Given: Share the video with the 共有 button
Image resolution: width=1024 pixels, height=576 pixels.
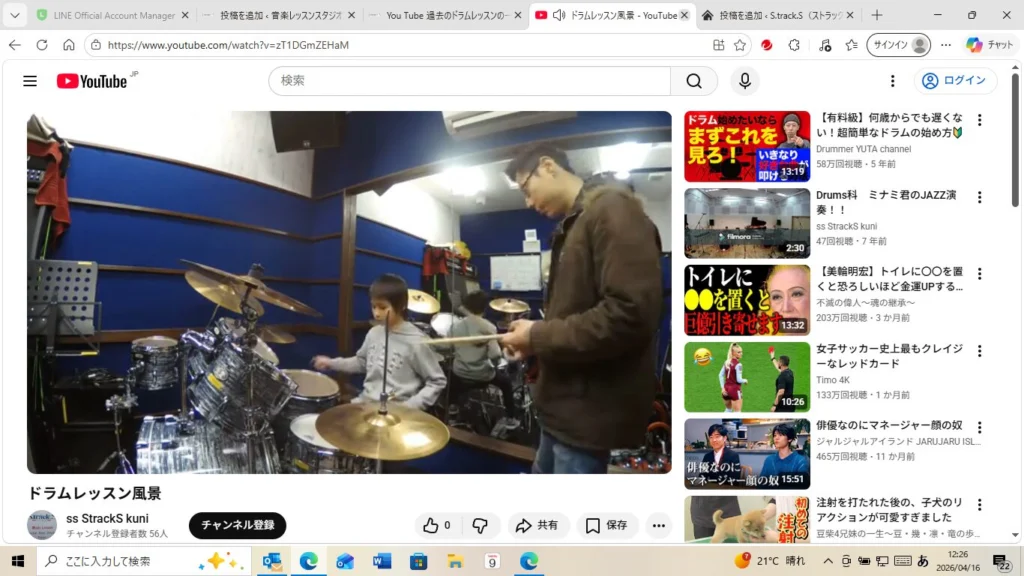Looking at the screenshot, I should tap(537, 525).
